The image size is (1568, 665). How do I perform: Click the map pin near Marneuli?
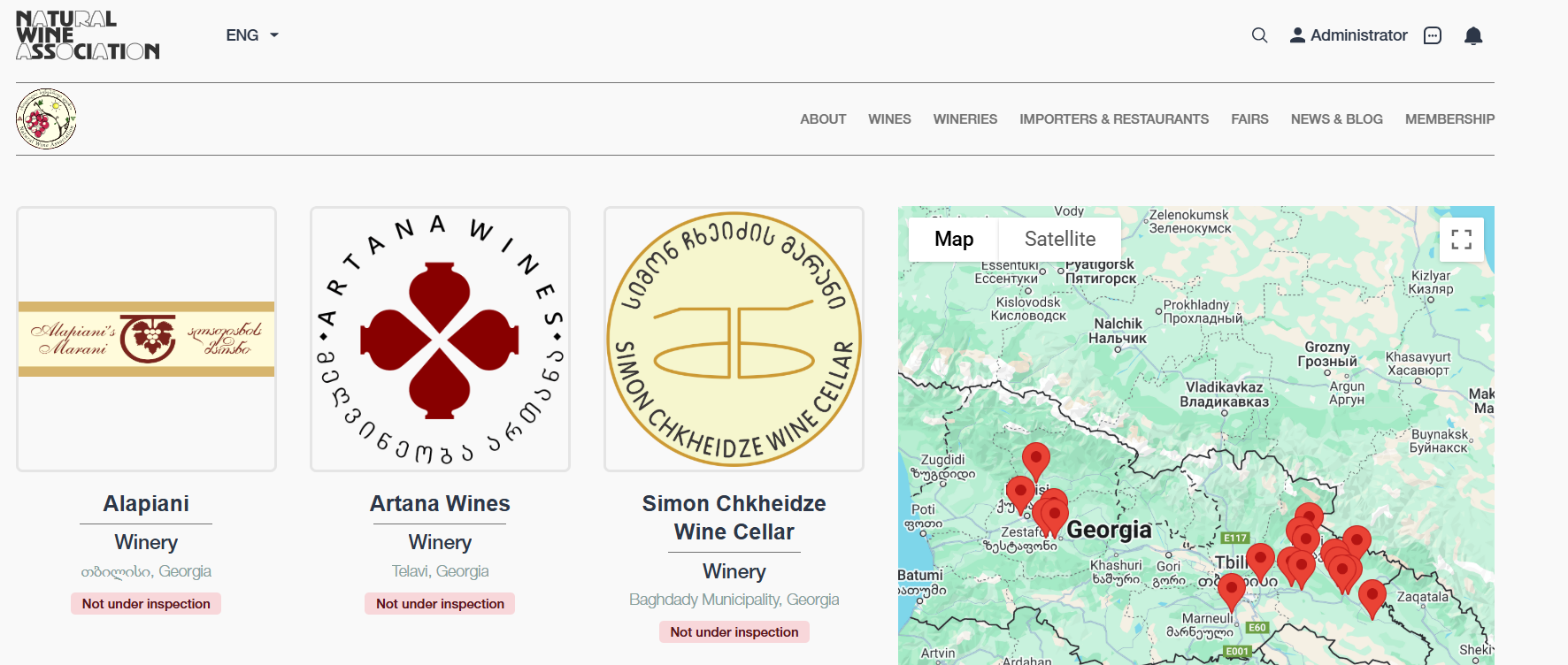(x=1231, y=592)
